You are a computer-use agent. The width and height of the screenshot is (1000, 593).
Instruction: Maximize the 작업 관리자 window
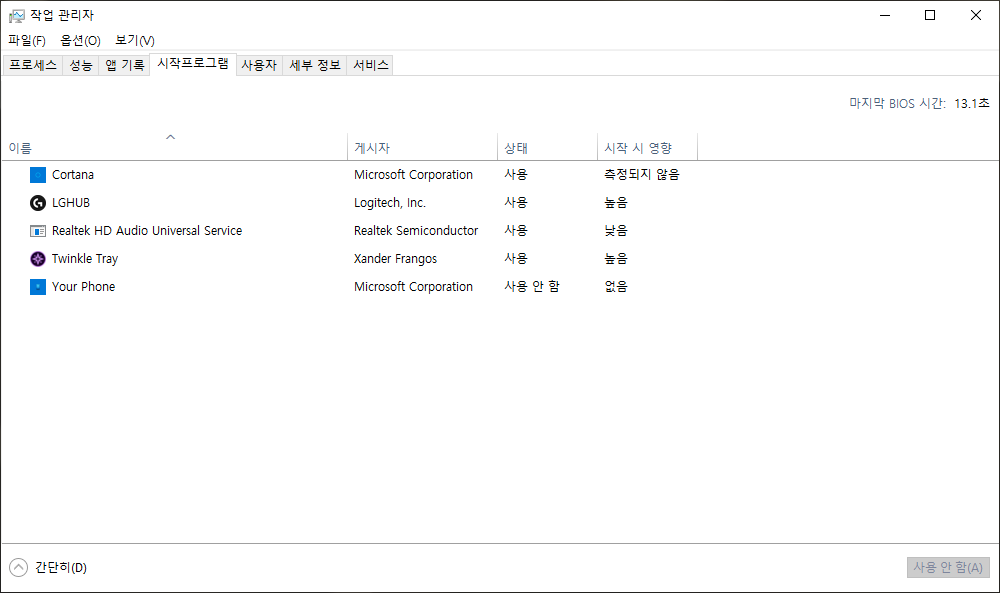[x=930, y=15]
